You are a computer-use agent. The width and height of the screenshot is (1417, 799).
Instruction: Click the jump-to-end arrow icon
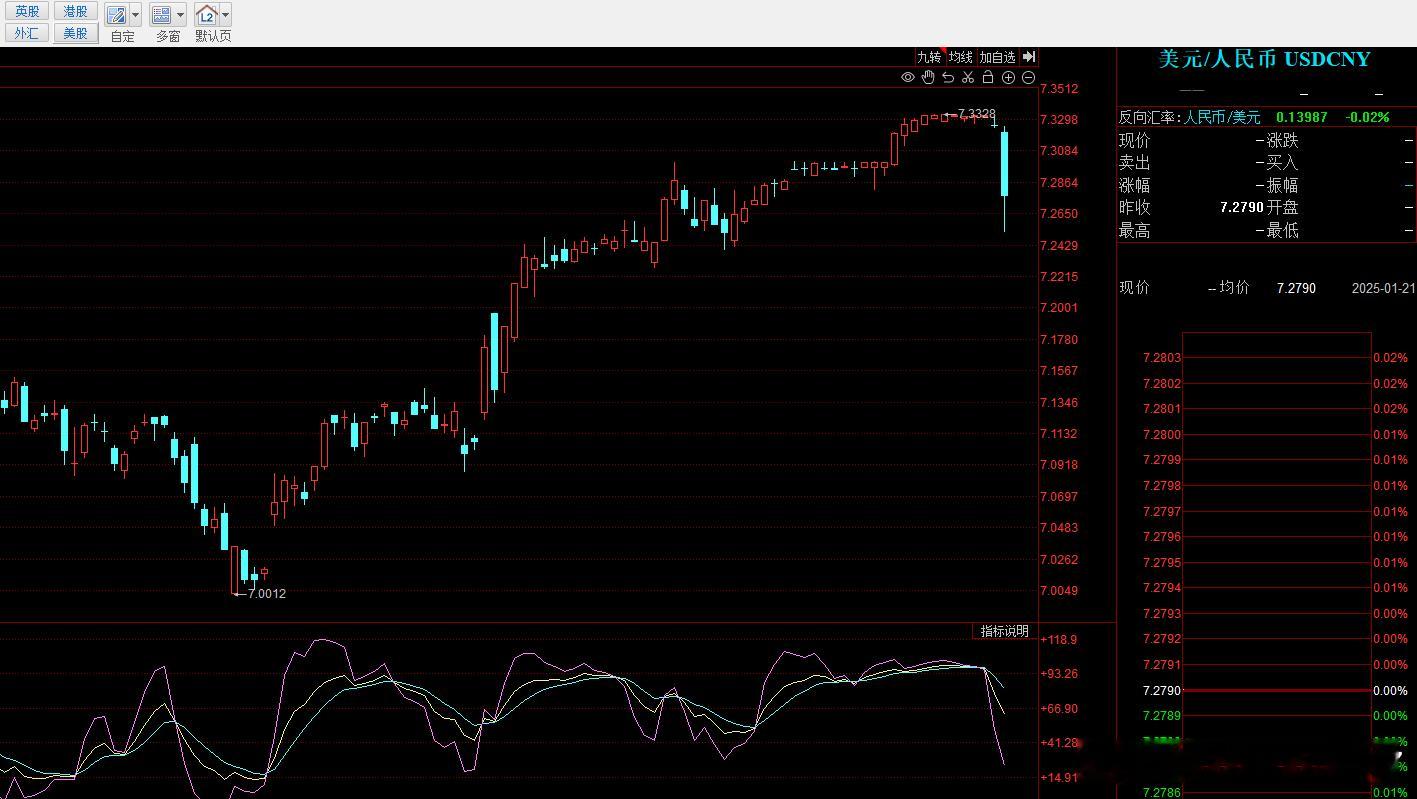(1029, 57)
